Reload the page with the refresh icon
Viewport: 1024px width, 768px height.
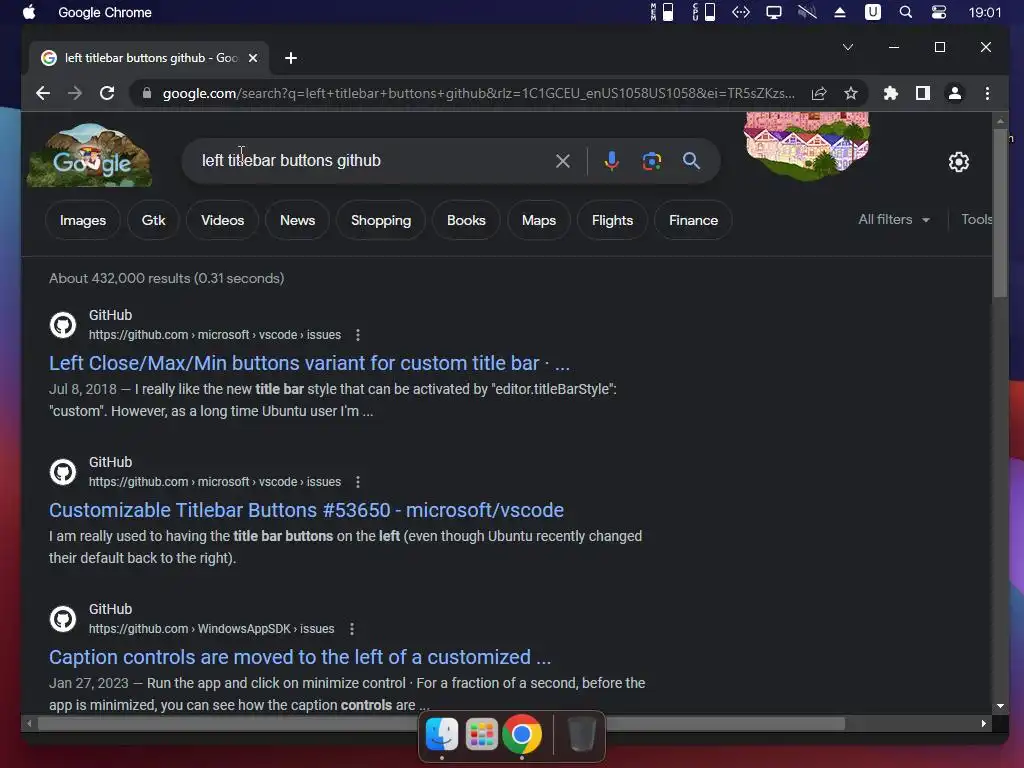pyautogui.click(x=107, y=93)
